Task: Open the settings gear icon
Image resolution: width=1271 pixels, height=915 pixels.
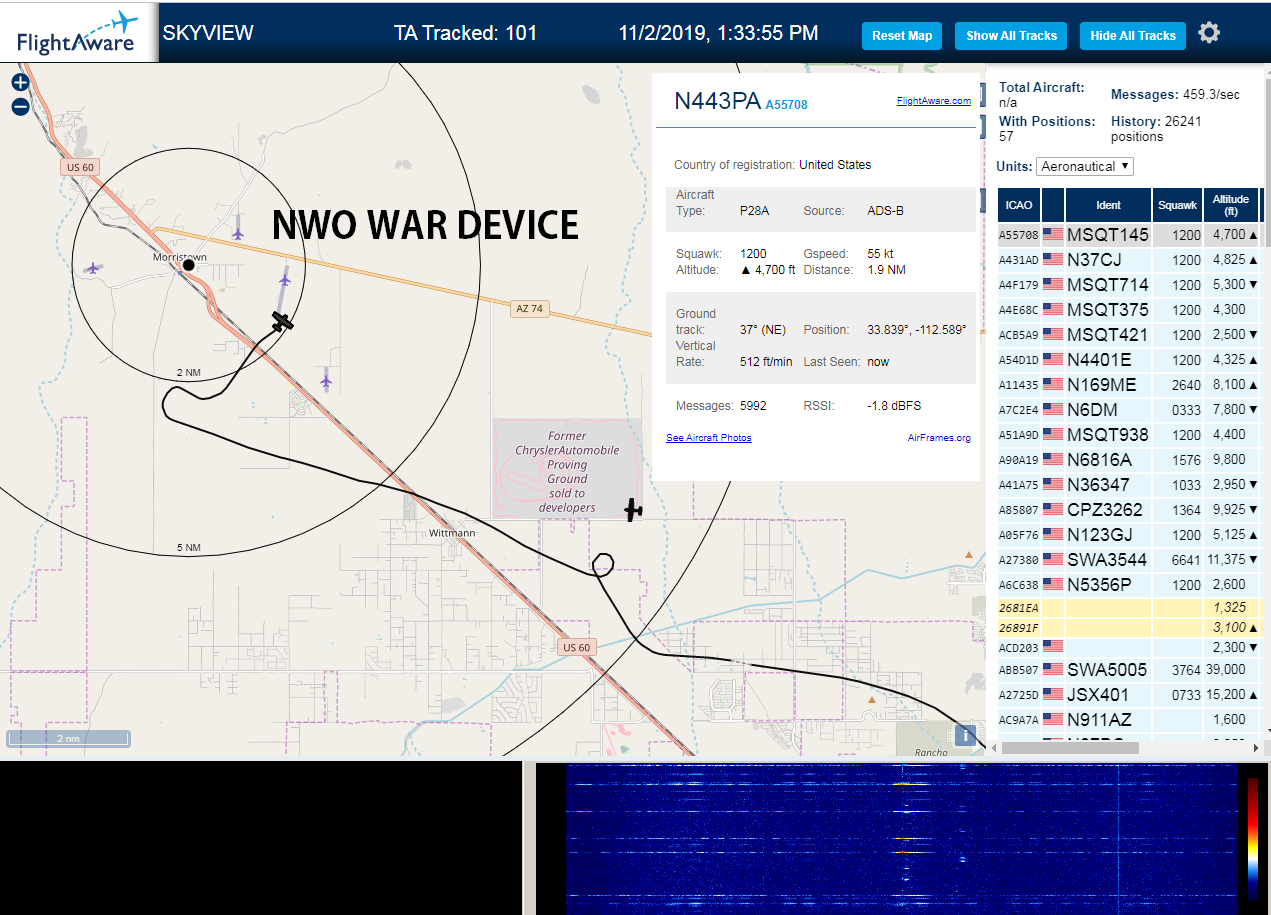Action: click(x=1209, y=33)
